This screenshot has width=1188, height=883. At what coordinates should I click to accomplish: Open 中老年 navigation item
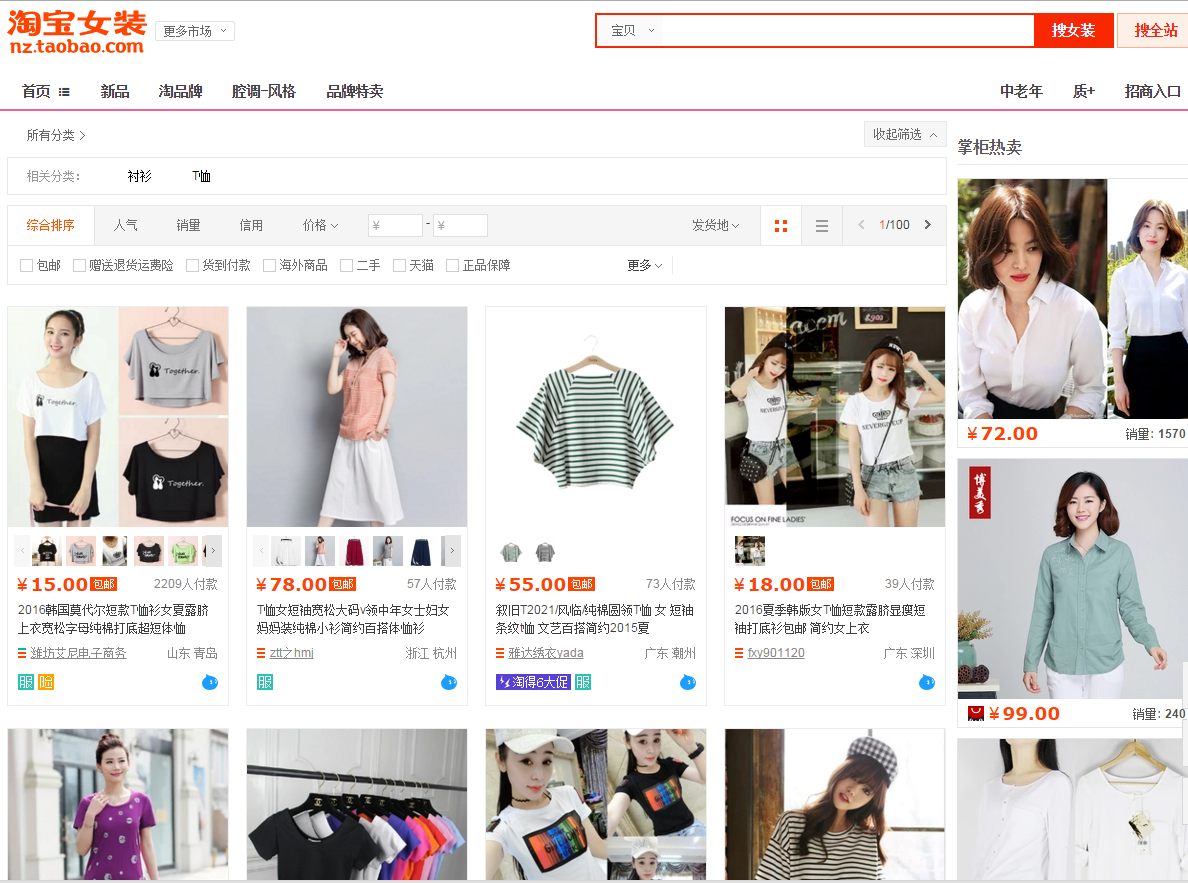click(x=1021, y=92)
